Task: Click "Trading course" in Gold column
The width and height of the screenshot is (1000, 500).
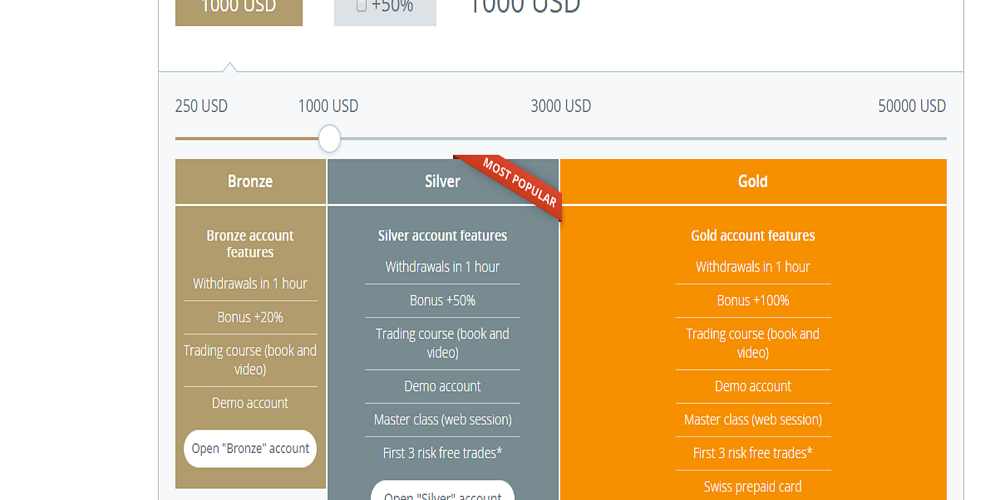Action: 753,343
